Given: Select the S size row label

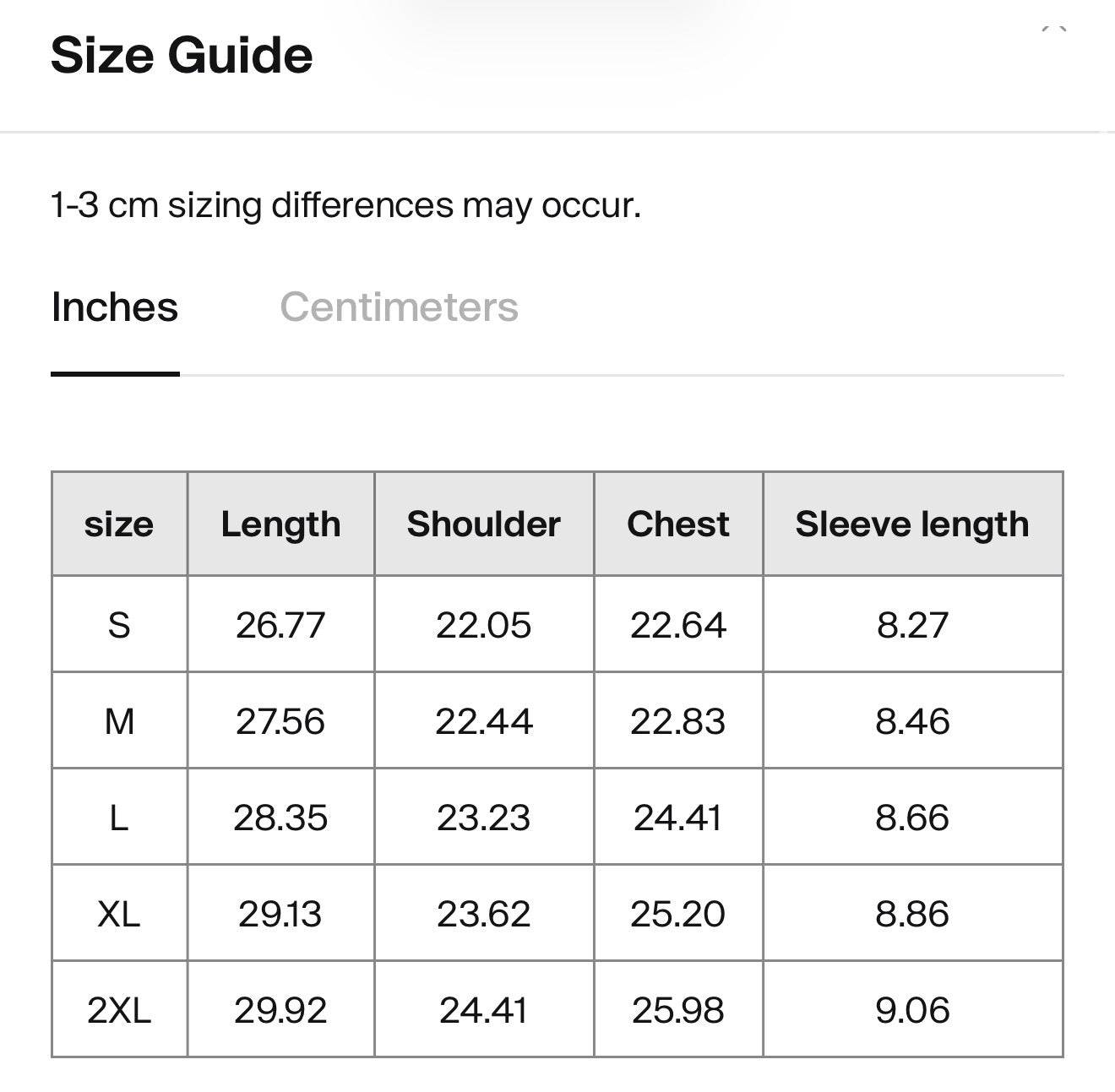Looking at the screenshot, I should [x=119, y=625].
